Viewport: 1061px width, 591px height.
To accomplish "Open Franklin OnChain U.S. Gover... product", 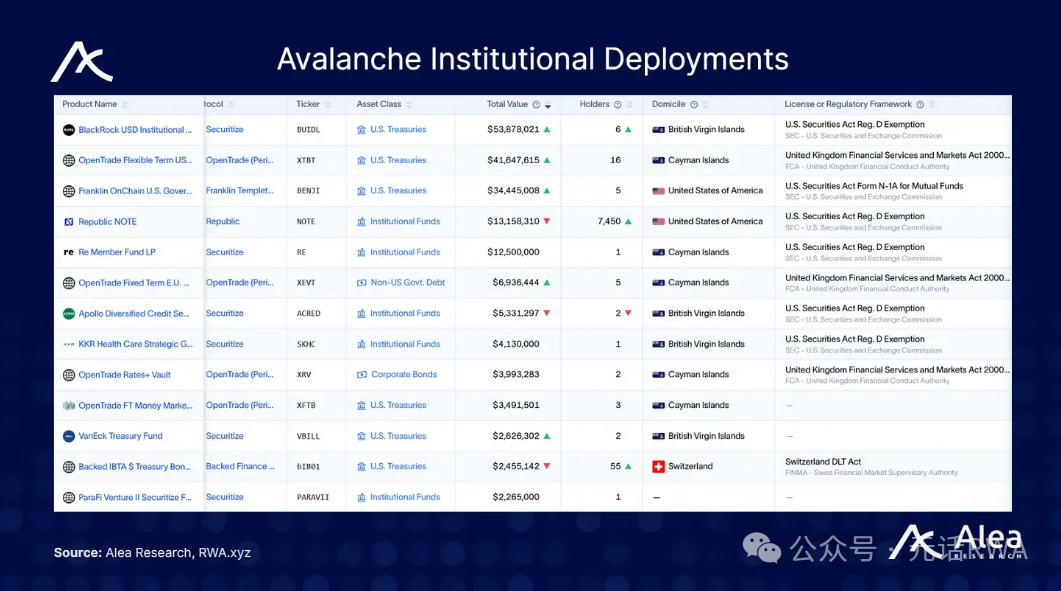I will tap(135, 191).
